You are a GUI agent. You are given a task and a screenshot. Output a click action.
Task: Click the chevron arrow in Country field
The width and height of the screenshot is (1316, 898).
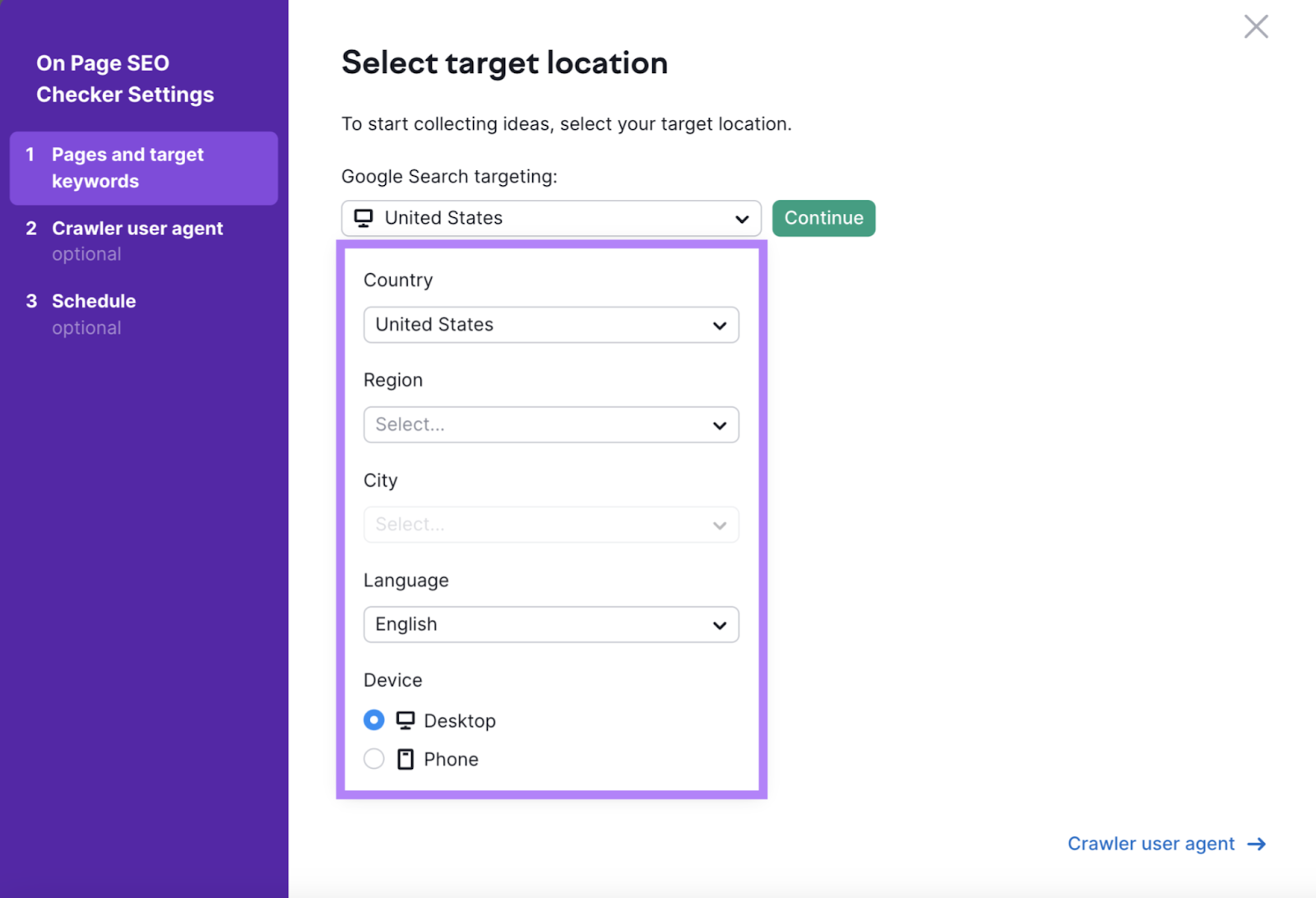click(720, 326)
